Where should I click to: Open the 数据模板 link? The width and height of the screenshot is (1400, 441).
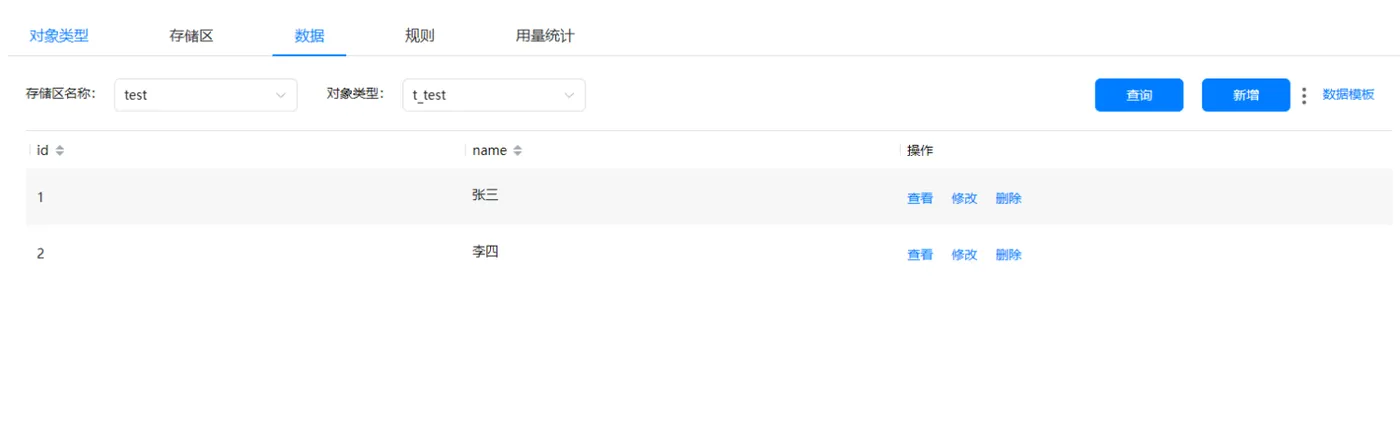pos(1349,95)
